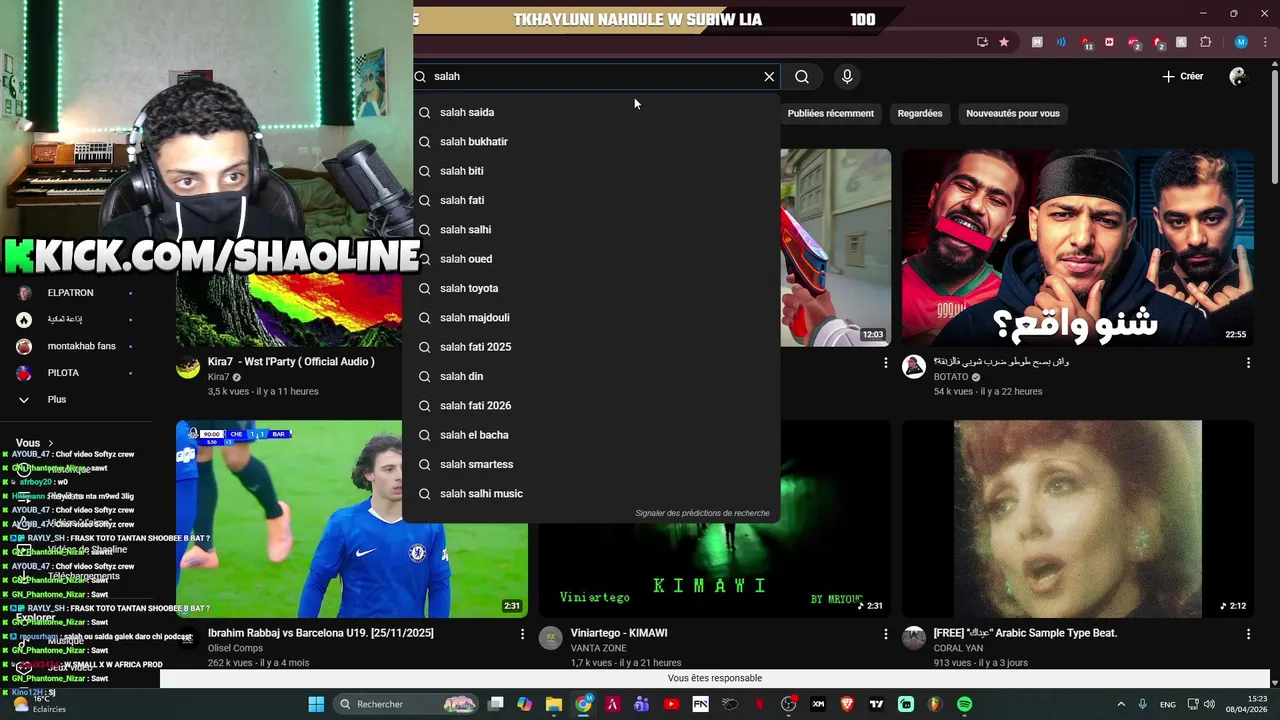
Task: Open options menu for Viniartego KIMAWI video
Action: click(x=885, y=634)
